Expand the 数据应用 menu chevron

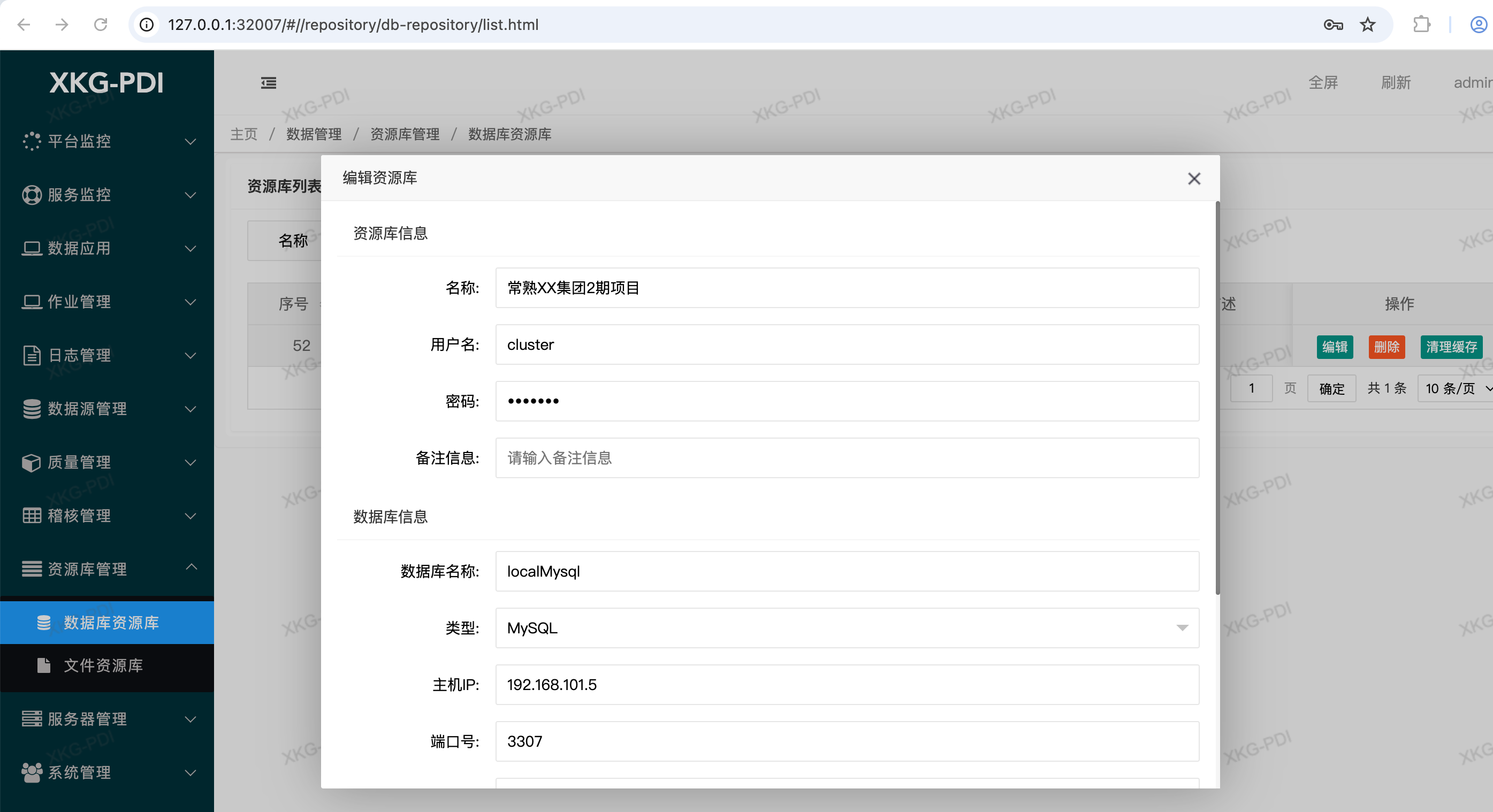190,248
